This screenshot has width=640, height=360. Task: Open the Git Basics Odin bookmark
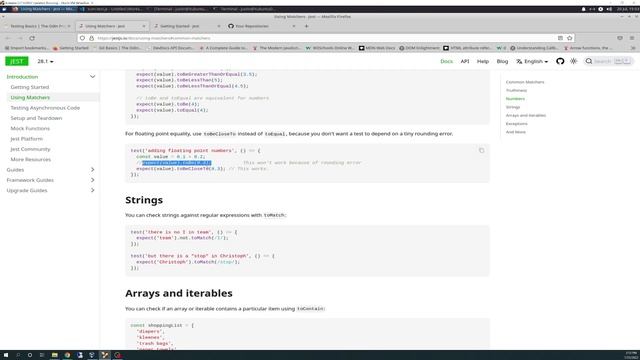[x=117, y=48]
